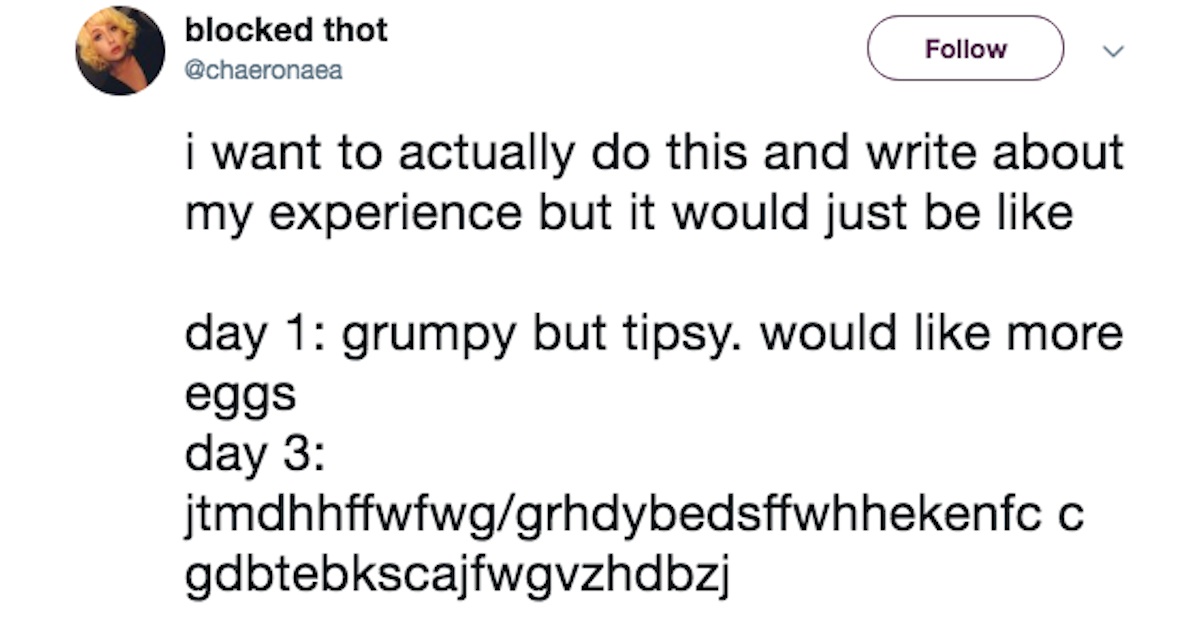Click the lone "c" ending the gibberish line

click(1071, 516)
